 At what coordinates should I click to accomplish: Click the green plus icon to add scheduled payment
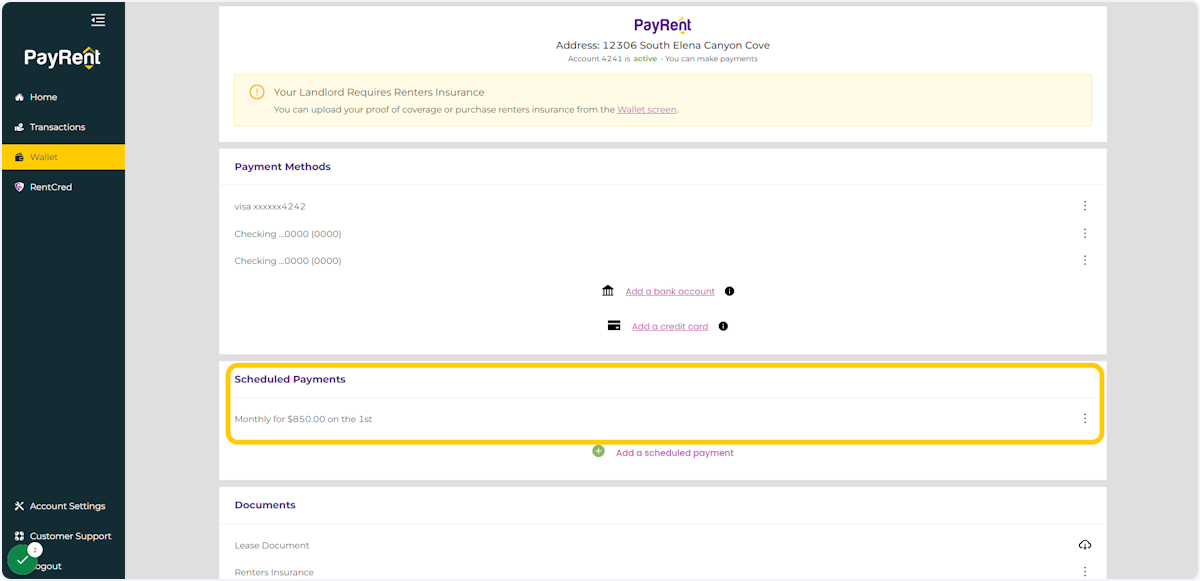coord(598,451)
